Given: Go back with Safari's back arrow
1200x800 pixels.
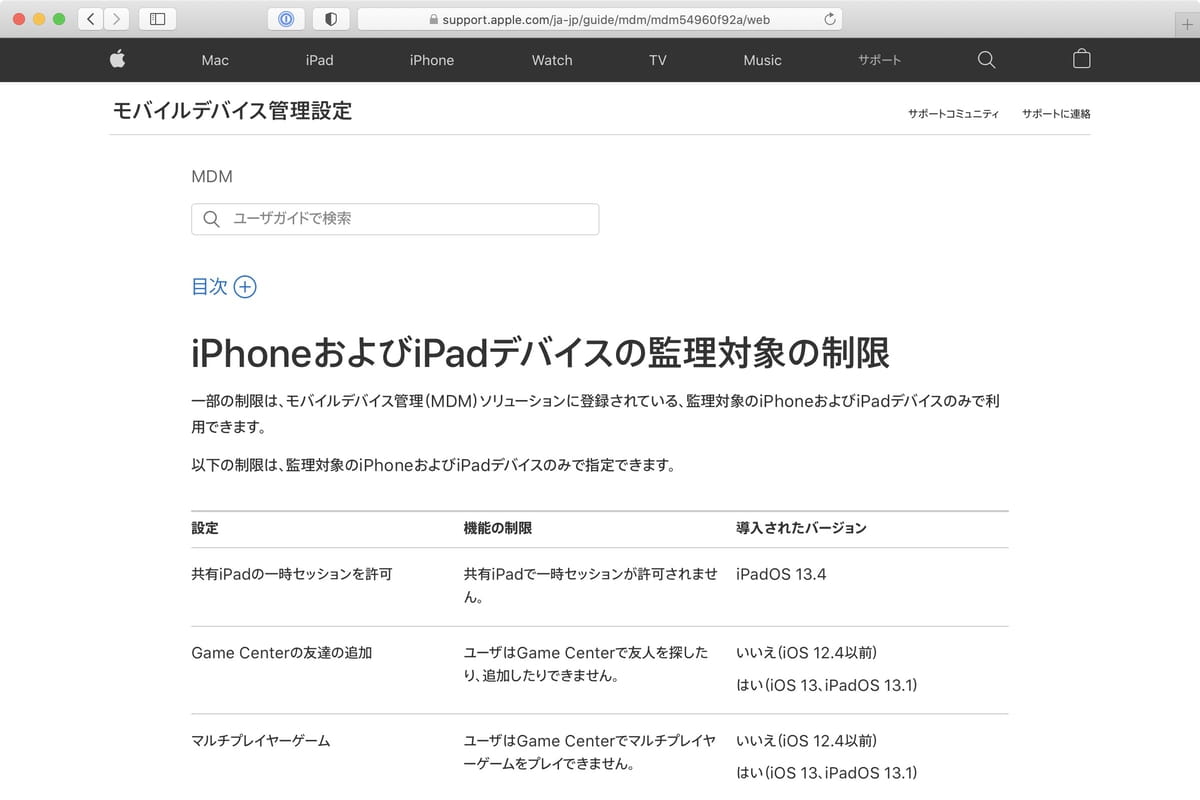Looking at the screenshot, I should pyautogui.click(x=91, y=19).
